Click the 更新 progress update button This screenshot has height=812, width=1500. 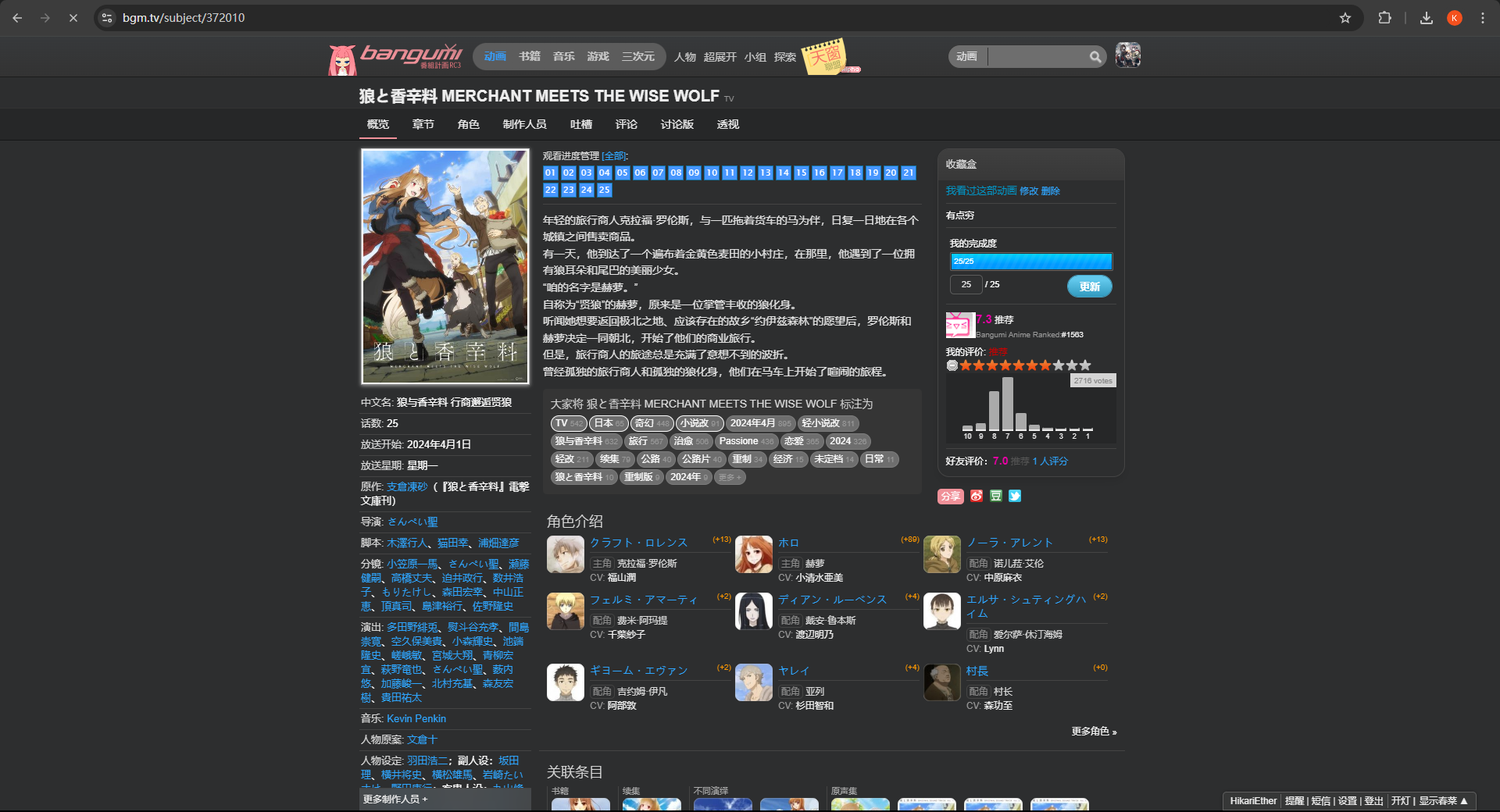[x=1090, y=287]
